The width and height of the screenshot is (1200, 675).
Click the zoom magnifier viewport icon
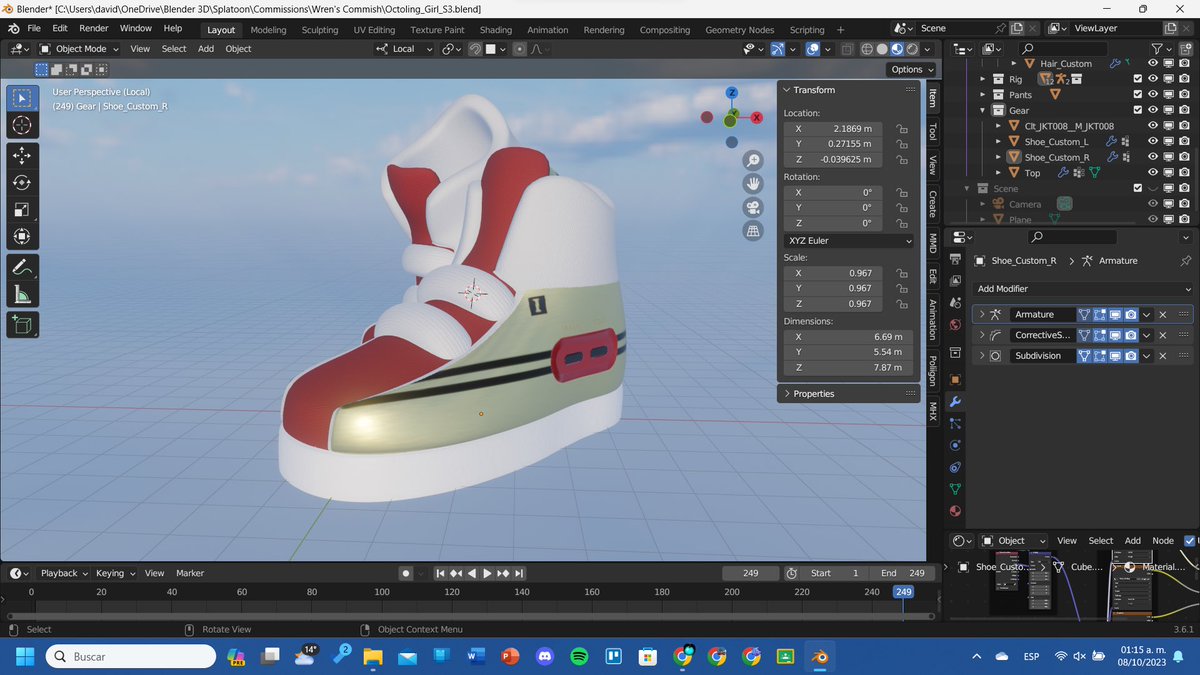753,160
